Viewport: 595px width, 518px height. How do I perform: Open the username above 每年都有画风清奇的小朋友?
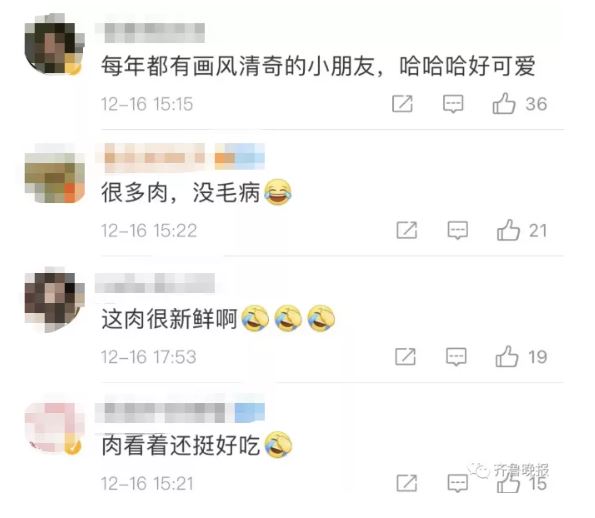pos(150,33)
